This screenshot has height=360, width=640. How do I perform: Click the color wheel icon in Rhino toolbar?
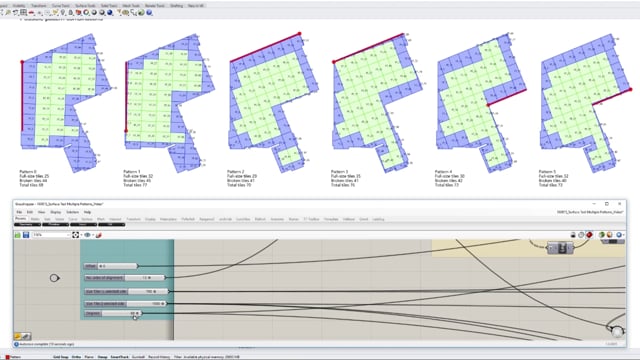point(86,13)
